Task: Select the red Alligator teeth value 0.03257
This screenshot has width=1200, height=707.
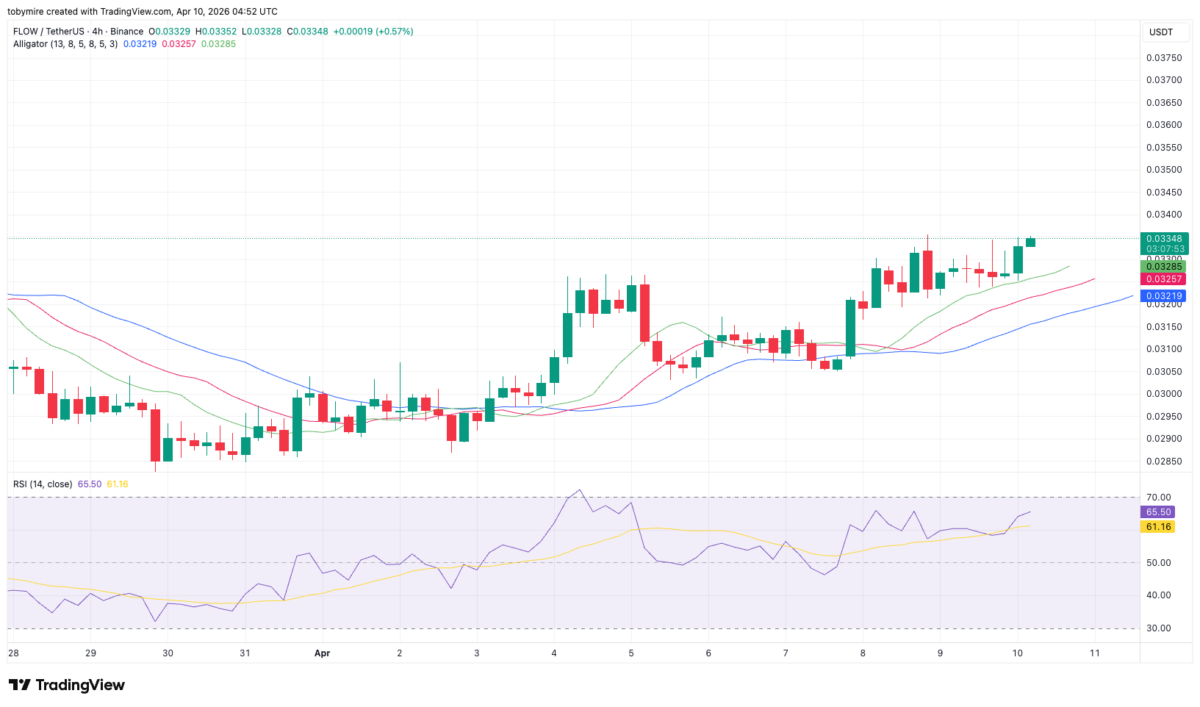Action: pyautogui.click(x=1164, y=280)
